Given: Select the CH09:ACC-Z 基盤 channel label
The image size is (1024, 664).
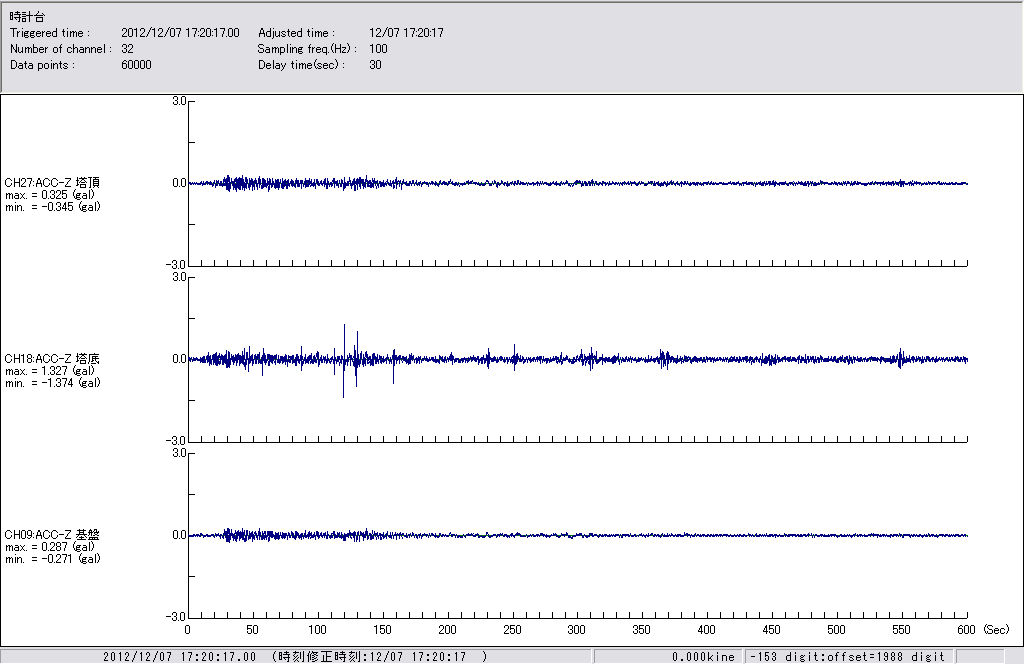Looking at the screenshot, I should pyautogui.click(x=52, y=535).
